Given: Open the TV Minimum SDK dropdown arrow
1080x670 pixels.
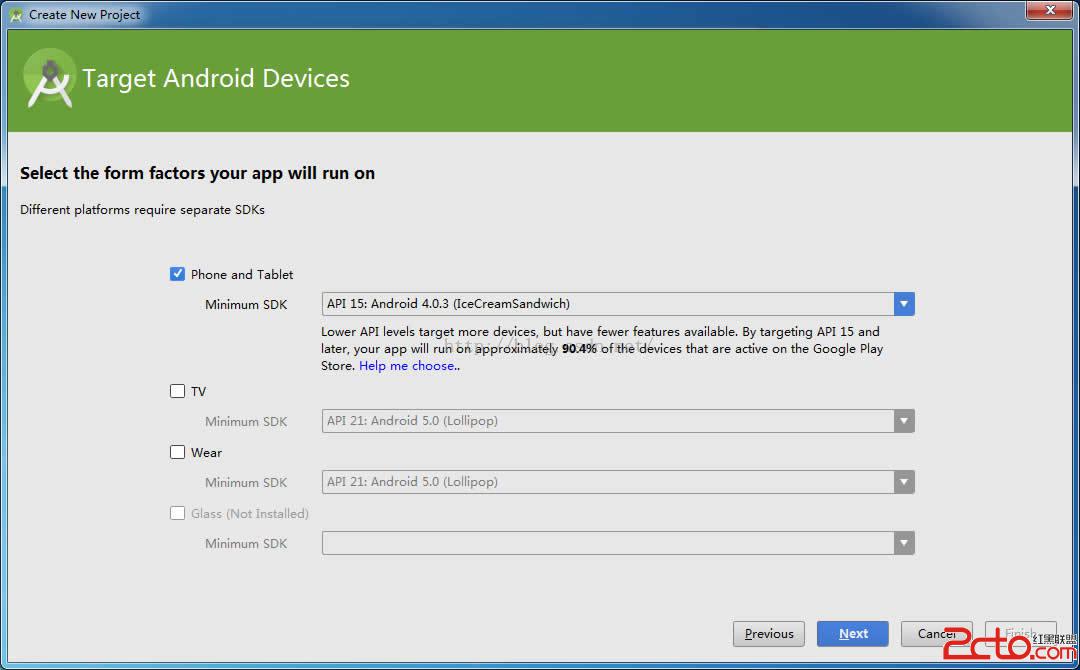Looking at the screenshot, I should click(x=904, y=421).
